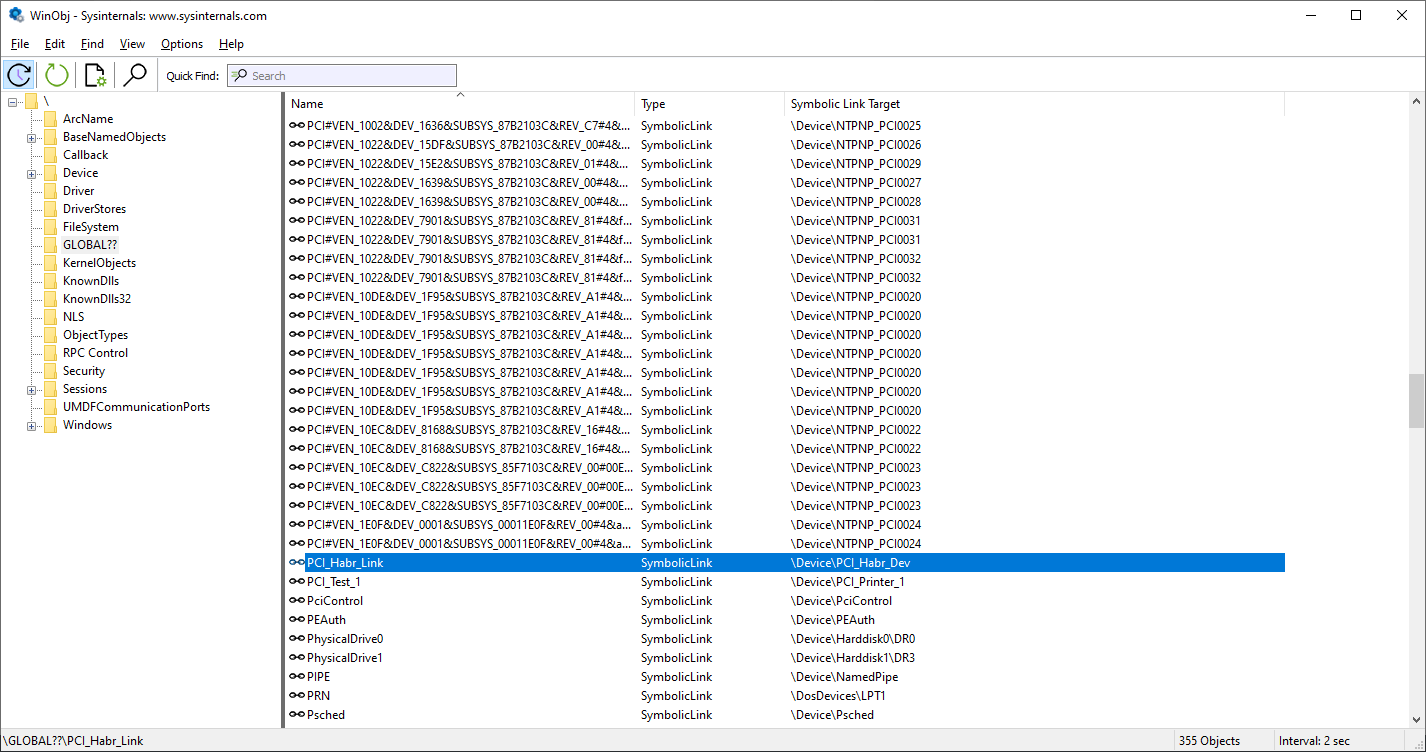This screenshot has height=752, width=1426.
Task: Open the Find menu
Action: click(92, 44)
